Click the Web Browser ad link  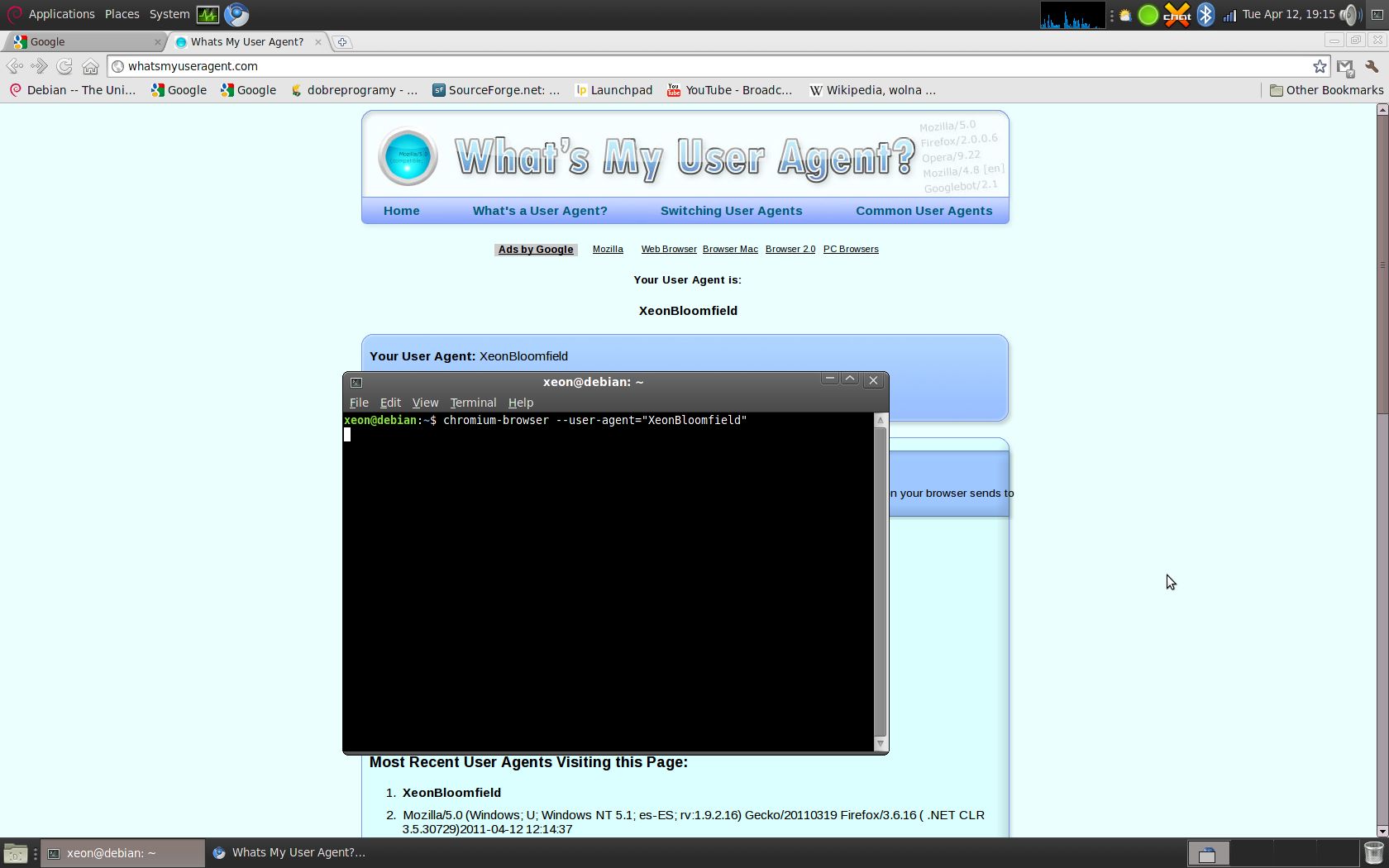(x=669, y=249)
